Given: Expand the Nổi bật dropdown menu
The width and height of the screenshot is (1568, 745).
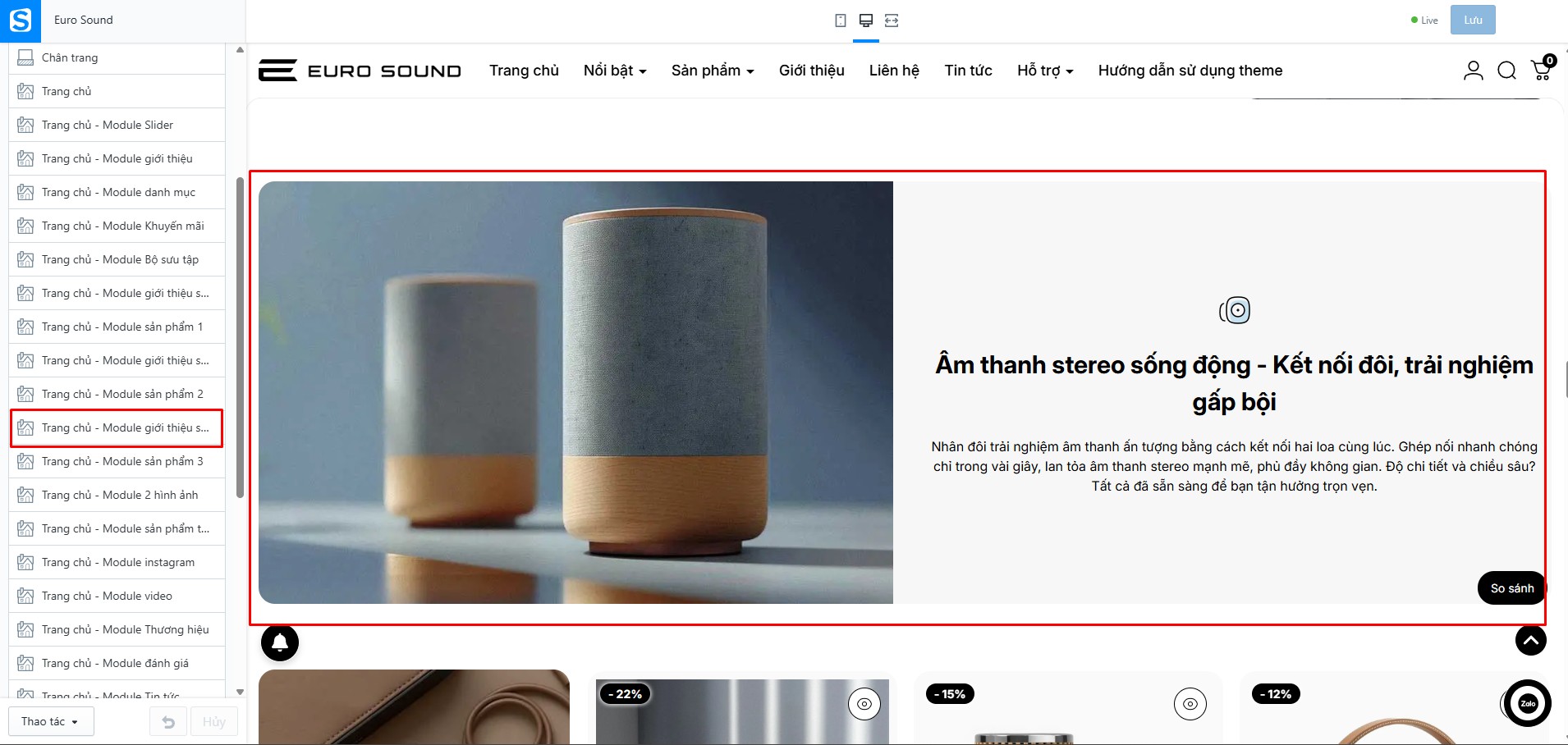Looking at the screenshot, I should (615, 71).
